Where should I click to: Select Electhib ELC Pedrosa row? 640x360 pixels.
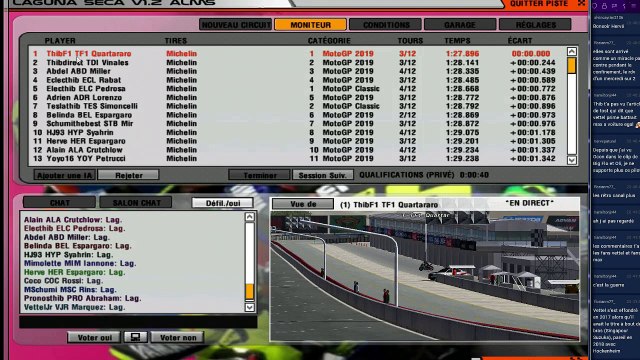(297, 89)
